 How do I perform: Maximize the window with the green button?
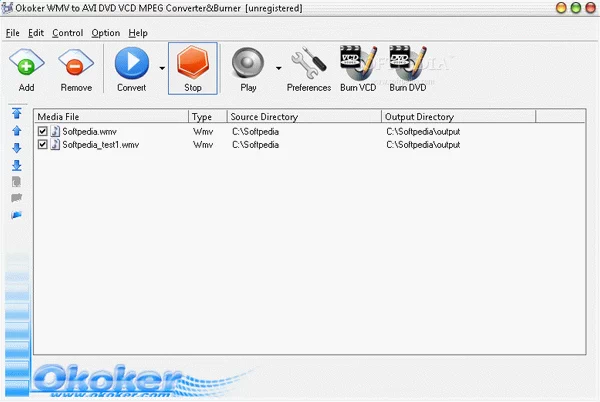576,8
